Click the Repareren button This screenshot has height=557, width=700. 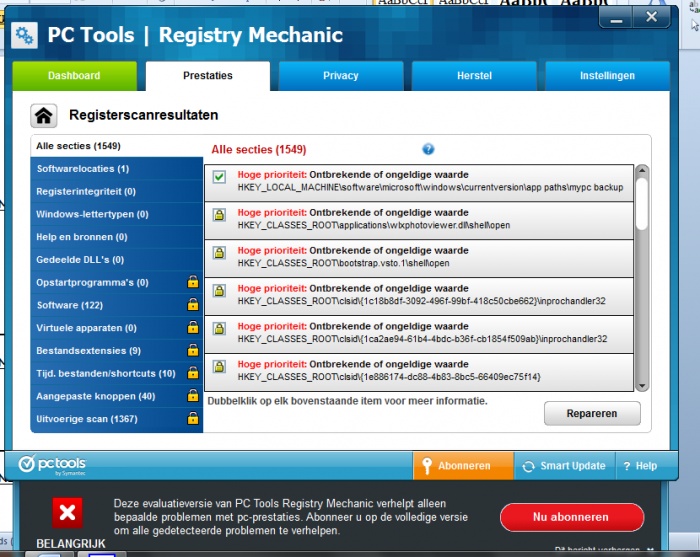point(592,414)
